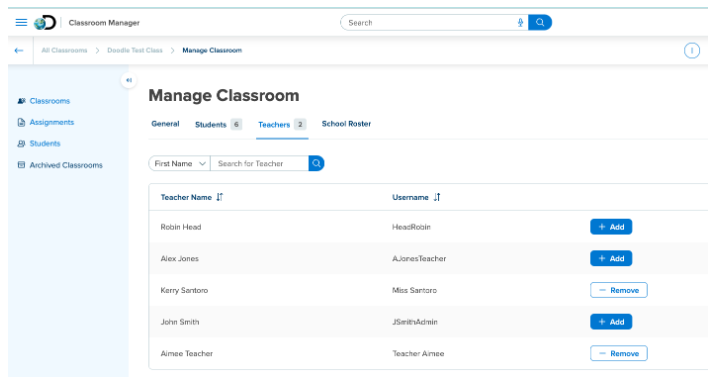Image resolution: width=722 pixels, height=381 pixels.
Task: Select the General tab
Action: tap(165, 124)
